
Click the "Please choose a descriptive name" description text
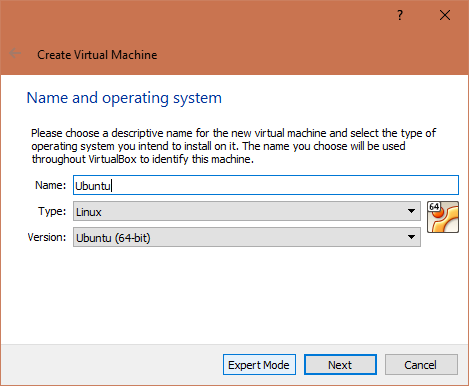point(233,146)
